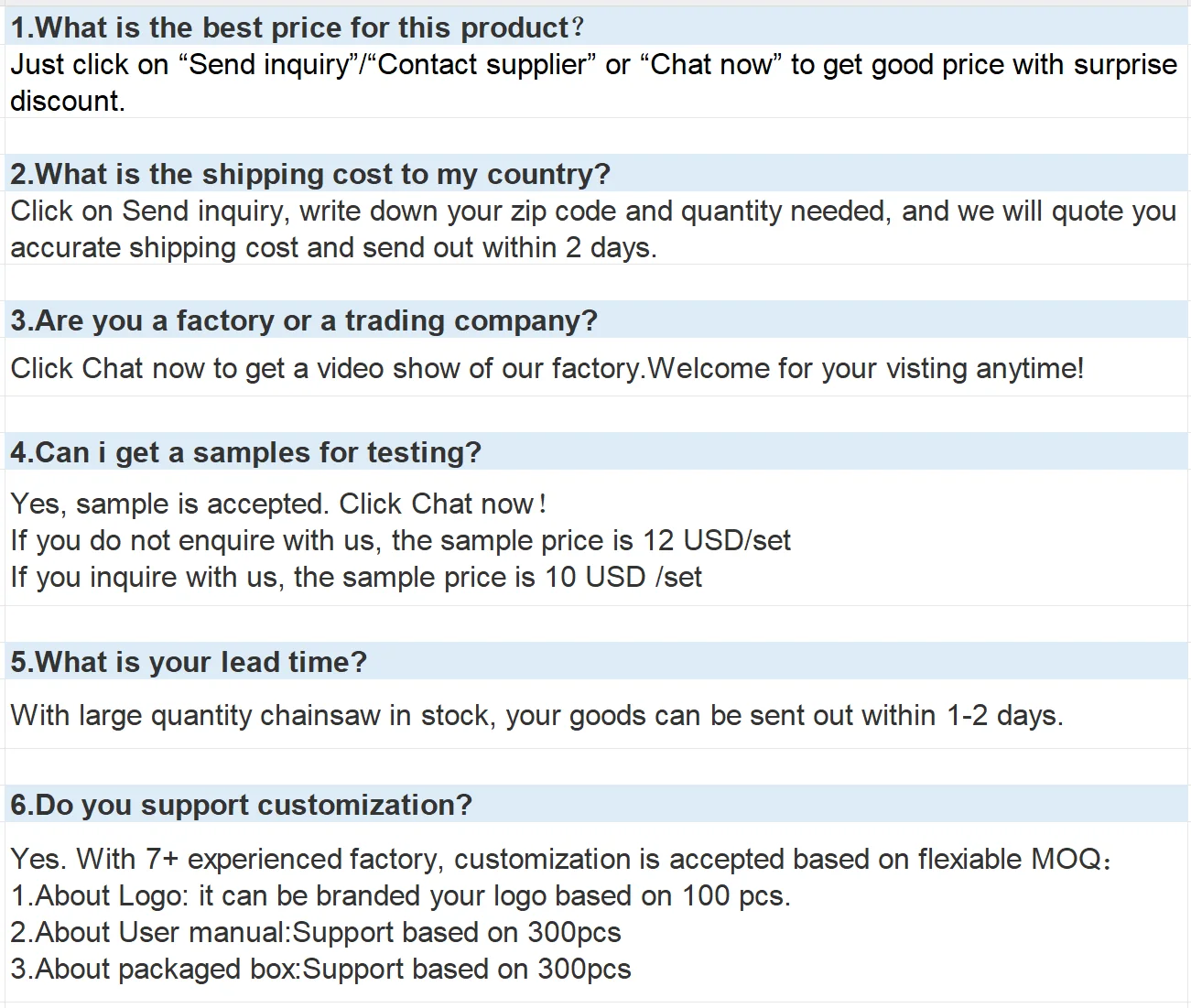Click the 'About packaged box' customization line
1191x1008 pixels.
320,969
